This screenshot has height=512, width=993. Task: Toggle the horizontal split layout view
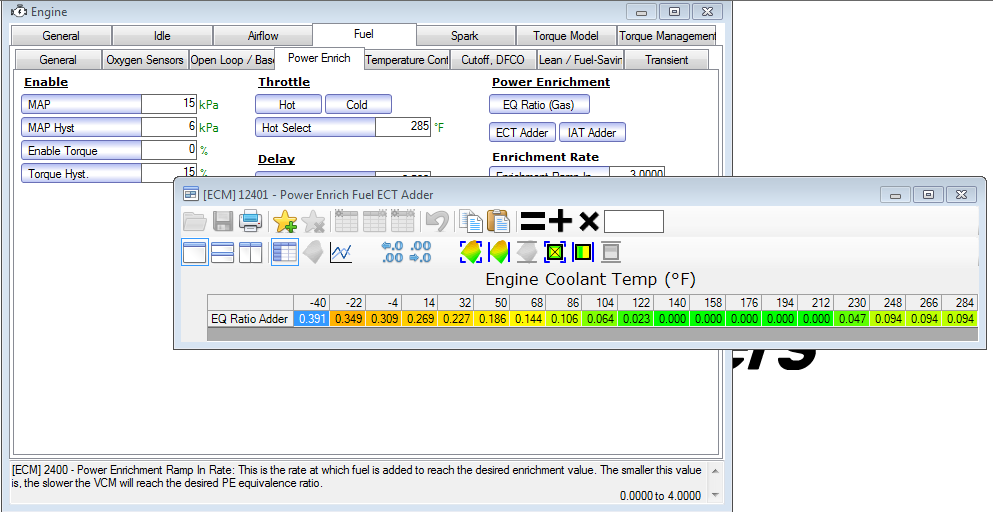tap(222, 253)
